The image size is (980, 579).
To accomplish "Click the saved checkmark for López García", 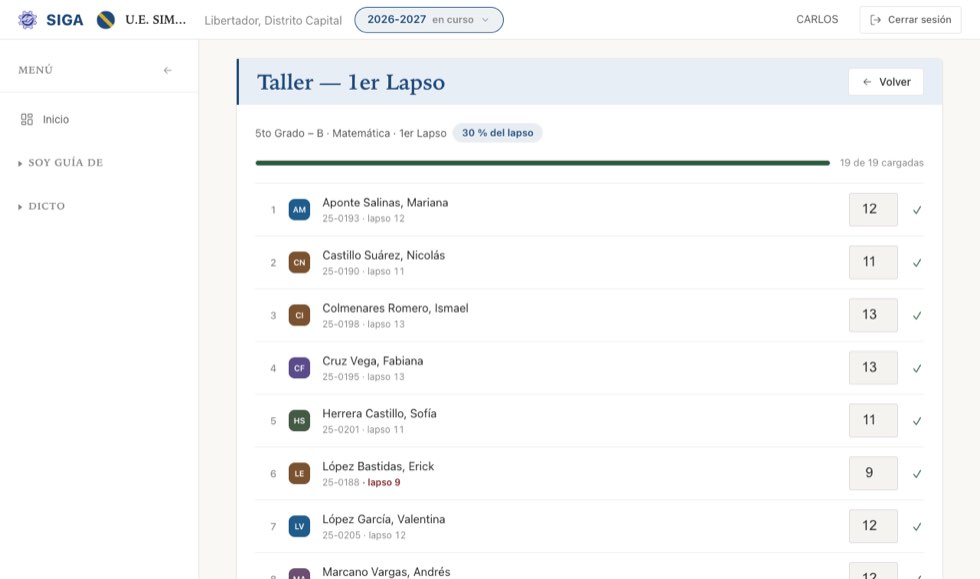I will tap(917, 526).
